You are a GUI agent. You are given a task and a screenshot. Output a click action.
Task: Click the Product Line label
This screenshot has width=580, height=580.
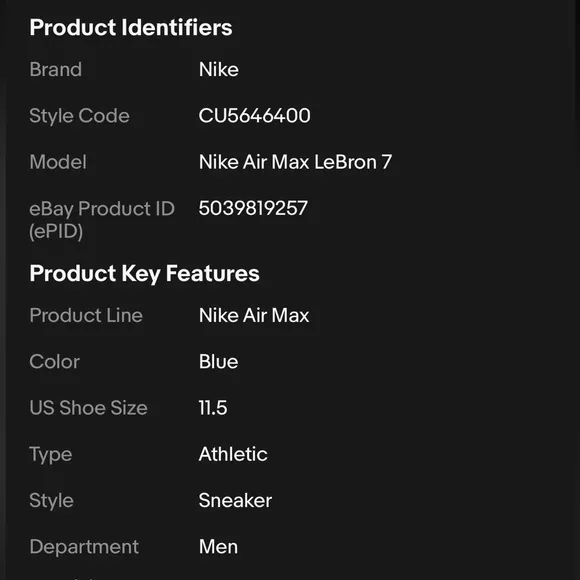(x=86, y=316)
